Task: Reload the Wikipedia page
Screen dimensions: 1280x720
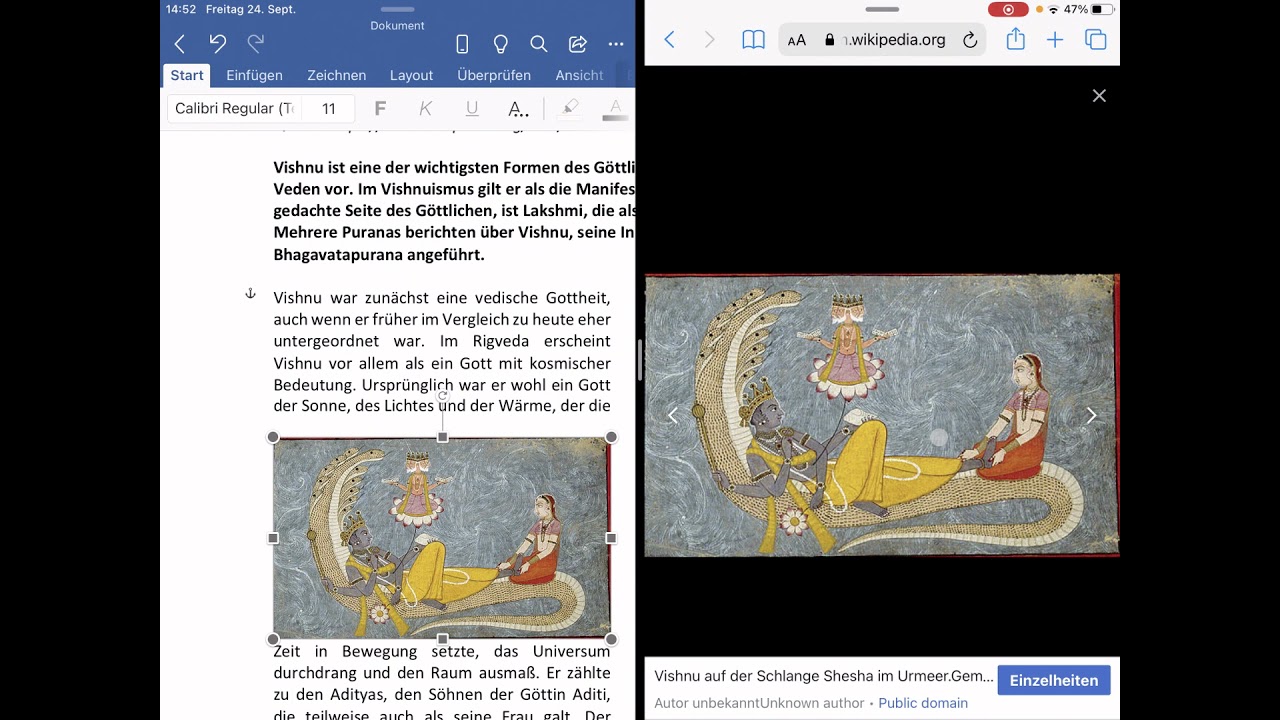Action: click(970, 40)
